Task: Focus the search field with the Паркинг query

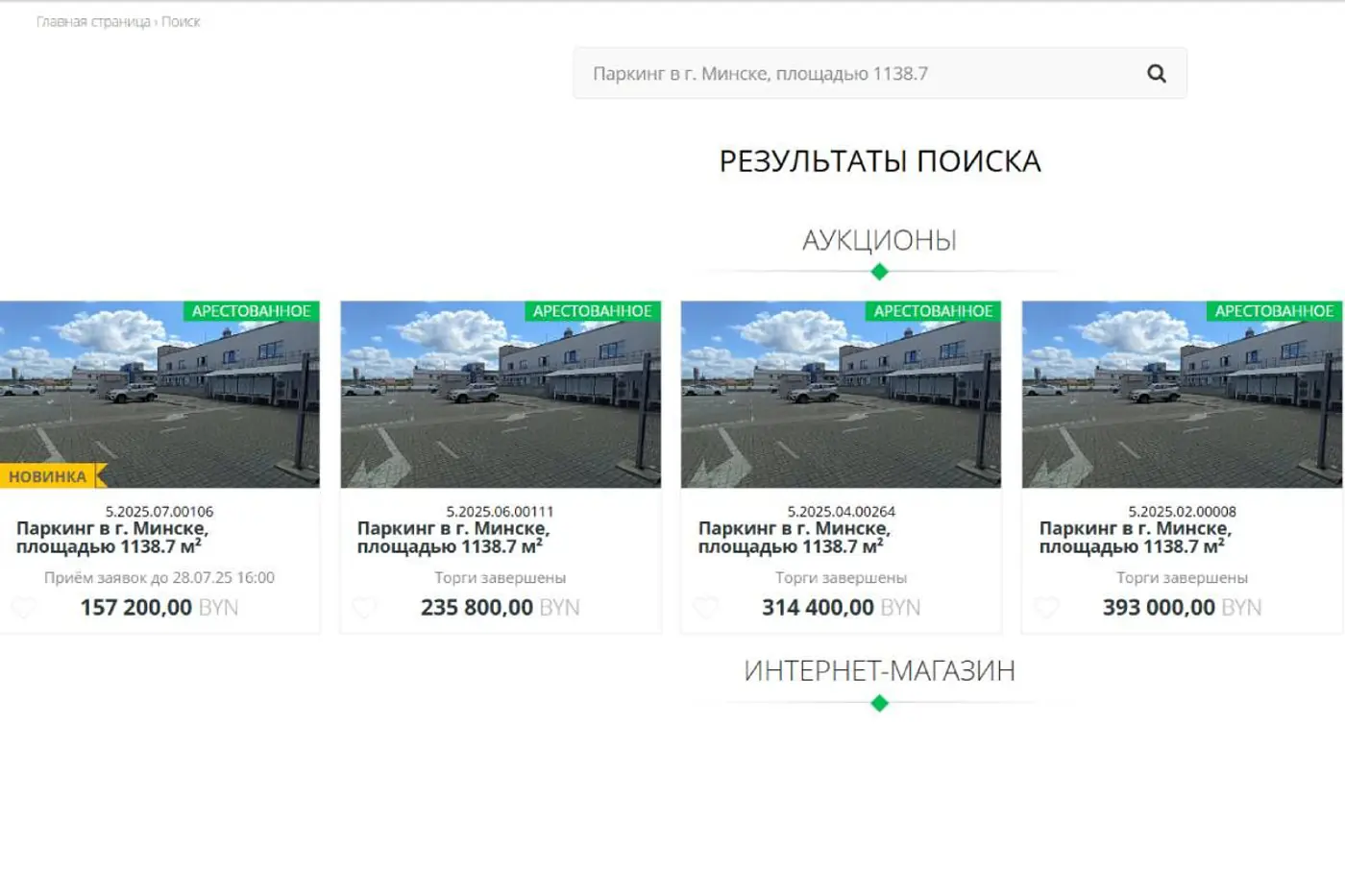Action: (879, 73)
